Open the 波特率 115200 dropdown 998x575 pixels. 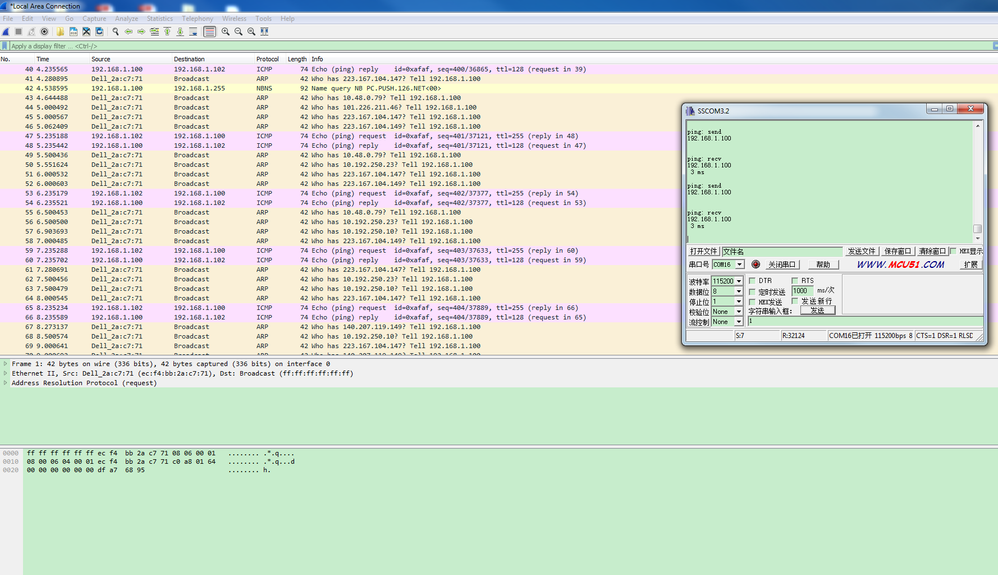(x=739, y=281)
